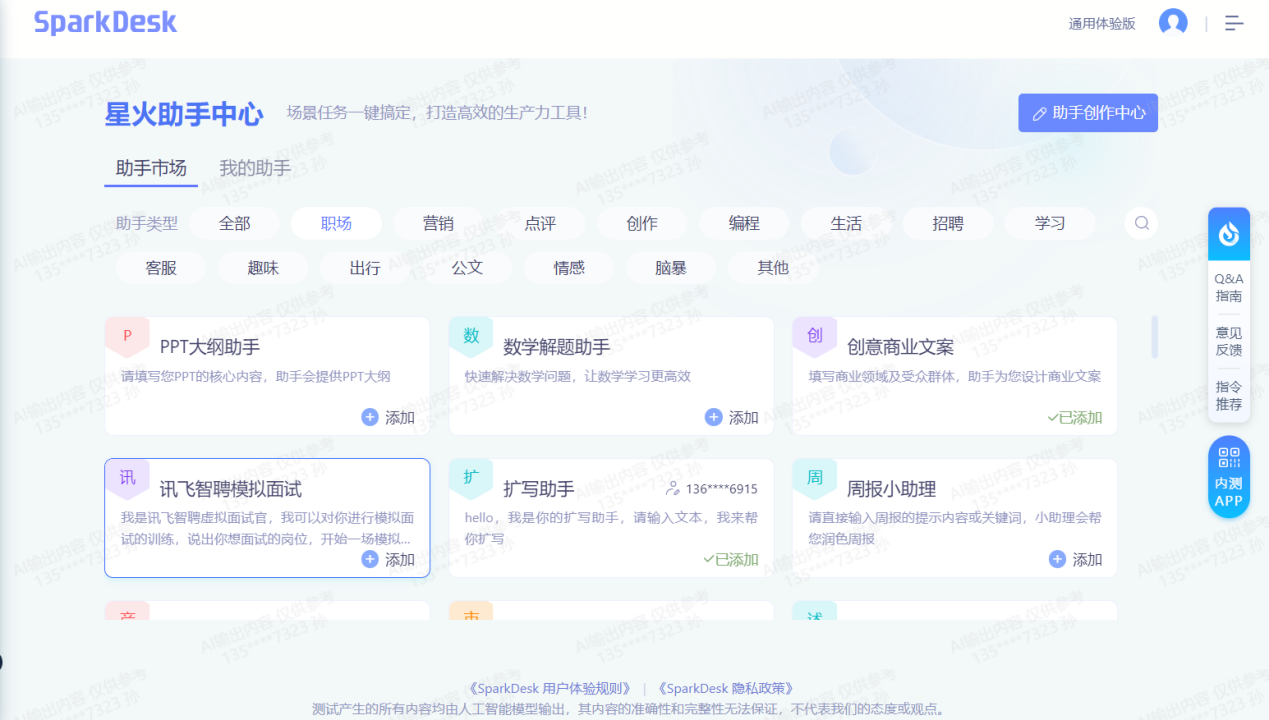
Task: Click the 136****6915 author text
Action: pos(722,489)
